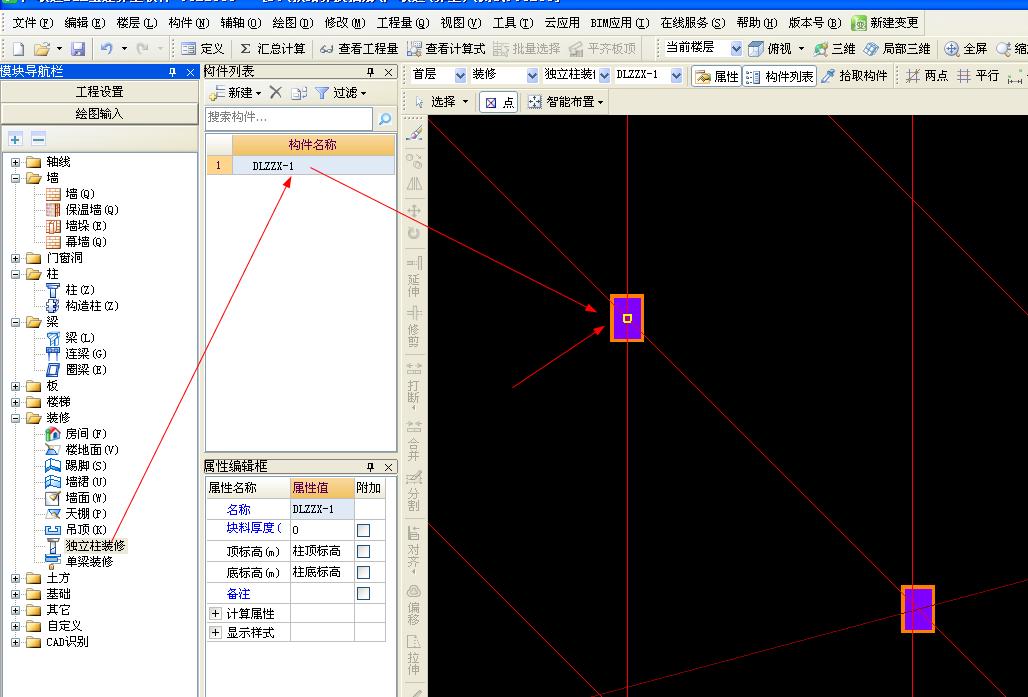
Task: Switch to 三维 3D view
Action: pos(835,49)
